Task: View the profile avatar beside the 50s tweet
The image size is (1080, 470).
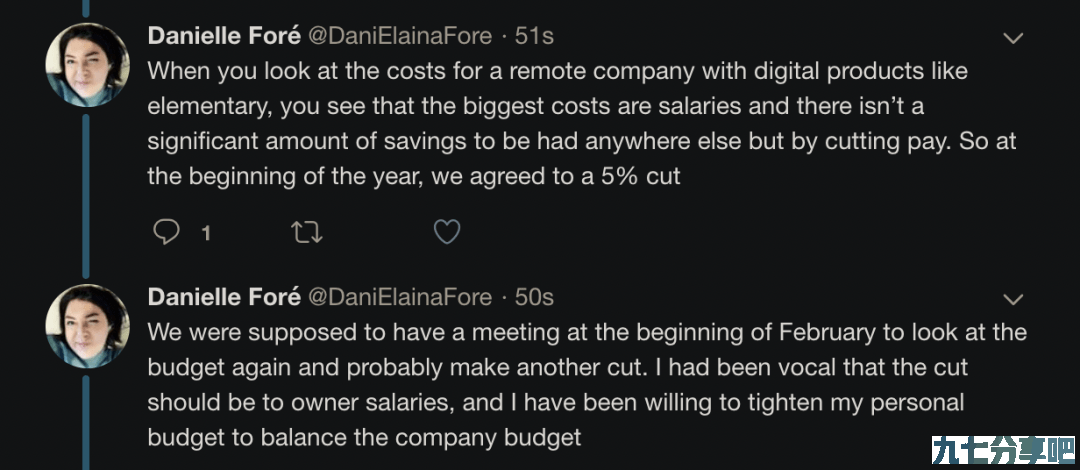Action: point(87,327)
